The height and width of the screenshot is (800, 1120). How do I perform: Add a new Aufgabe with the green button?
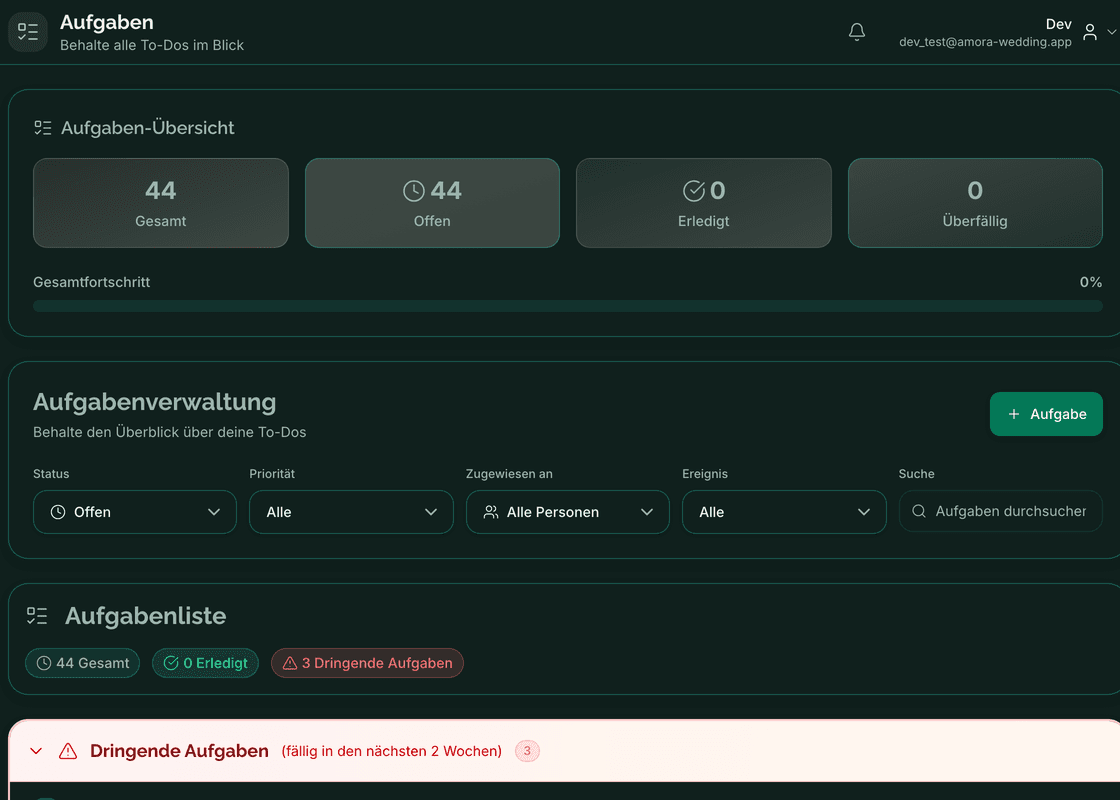tap(1046, 414)
